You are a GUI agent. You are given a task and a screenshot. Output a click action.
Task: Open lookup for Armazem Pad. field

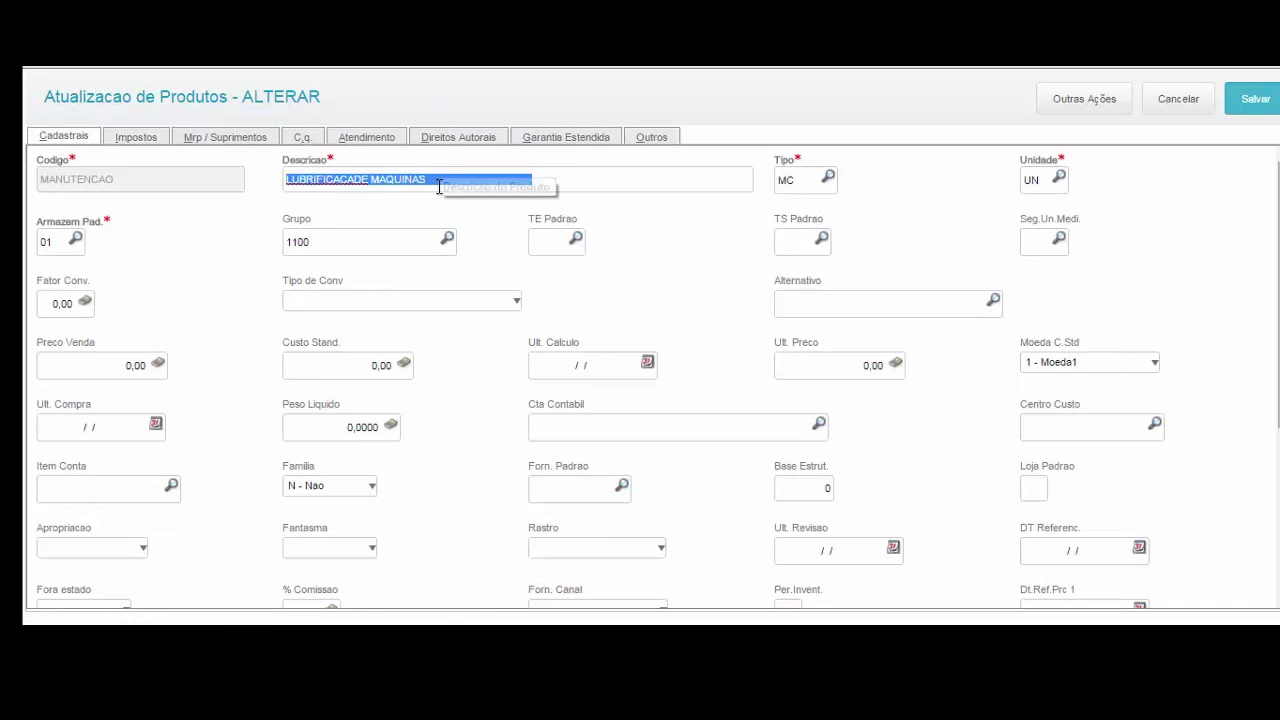point(76,239)
